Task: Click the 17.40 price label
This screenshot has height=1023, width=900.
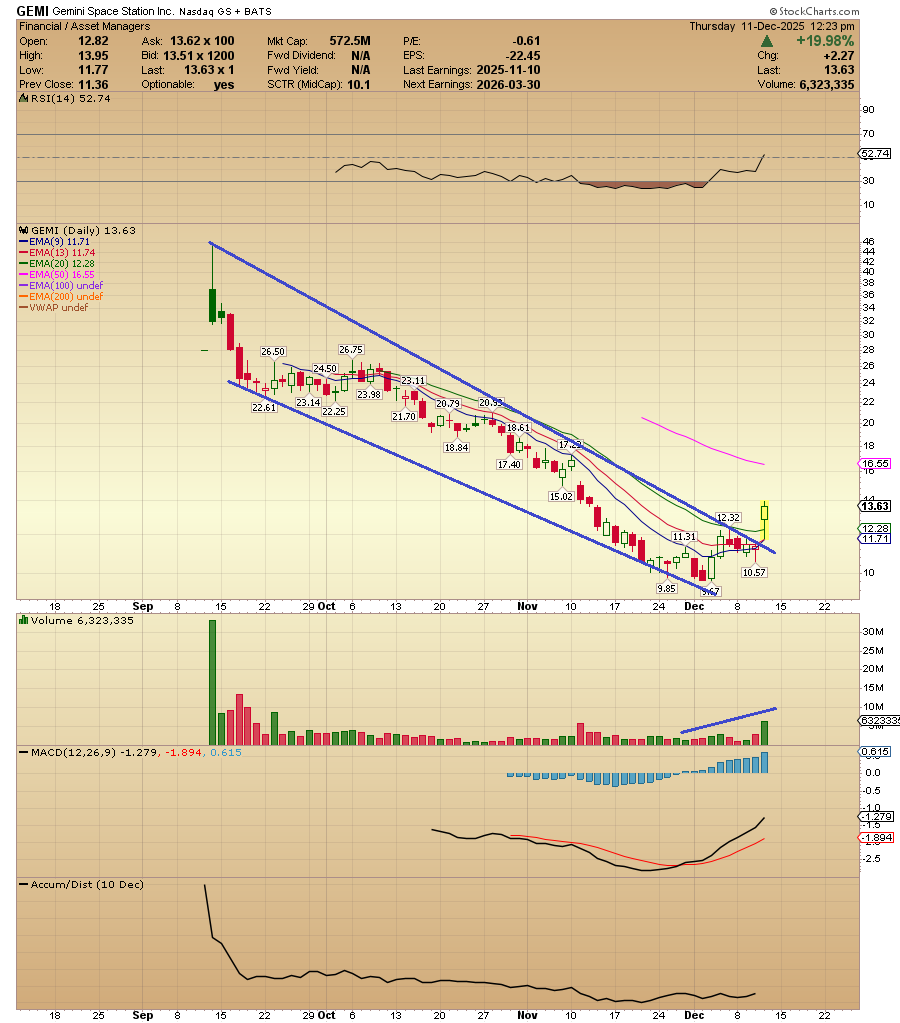Action: coord(509,465)
